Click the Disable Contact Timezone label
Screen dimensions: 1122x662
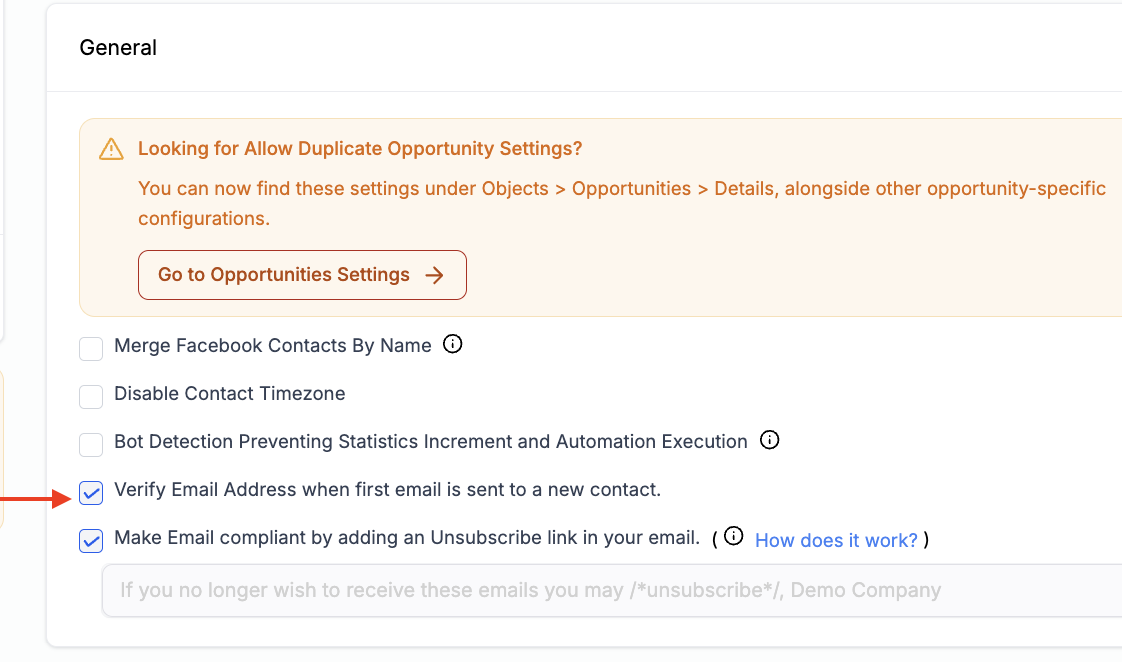[229, 393]
